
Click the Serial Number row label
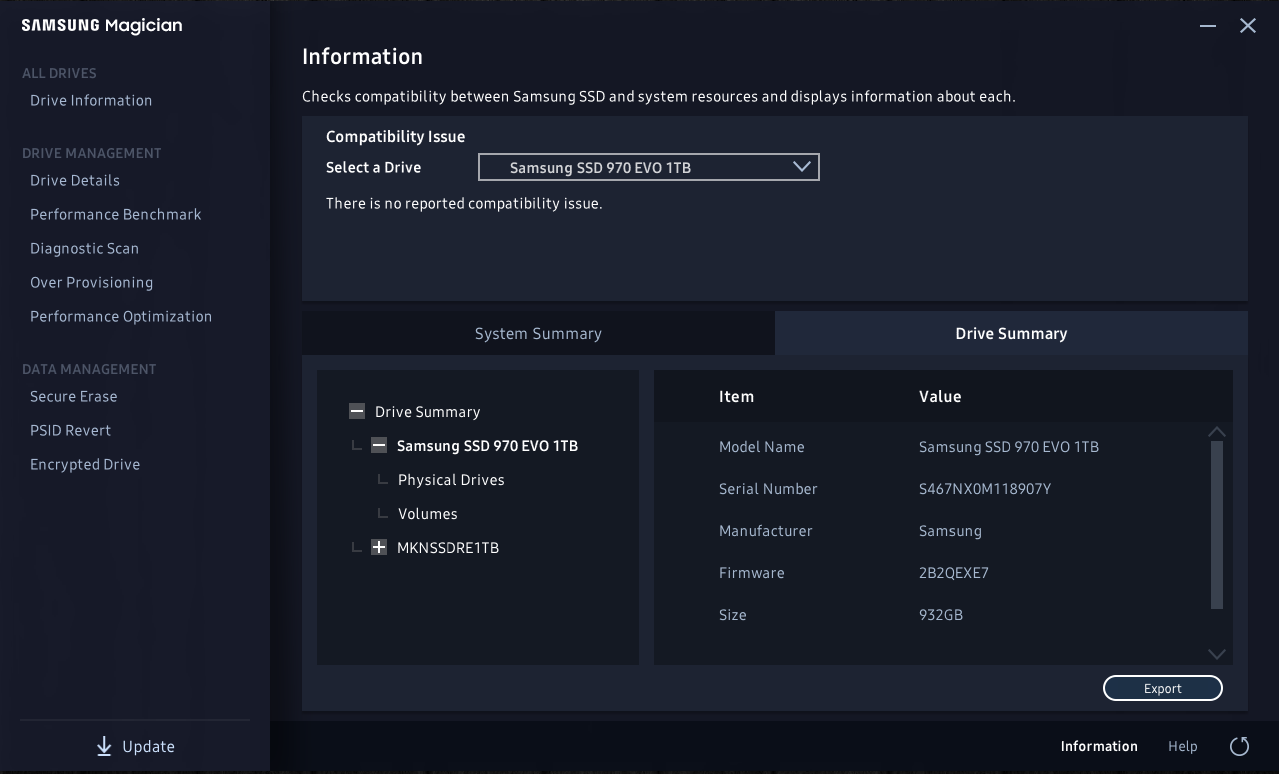768,489
